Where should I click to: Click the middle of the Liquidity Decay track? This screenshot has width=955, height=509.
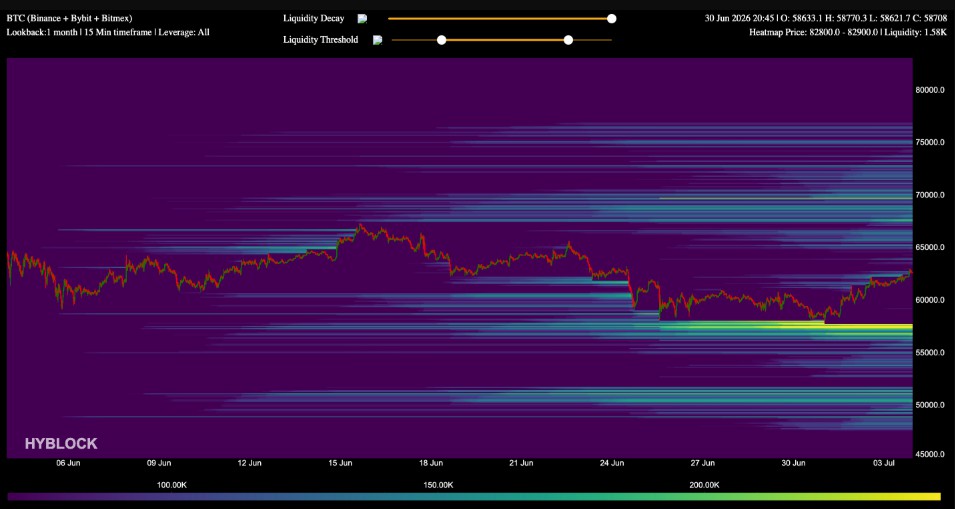(499, 19)
